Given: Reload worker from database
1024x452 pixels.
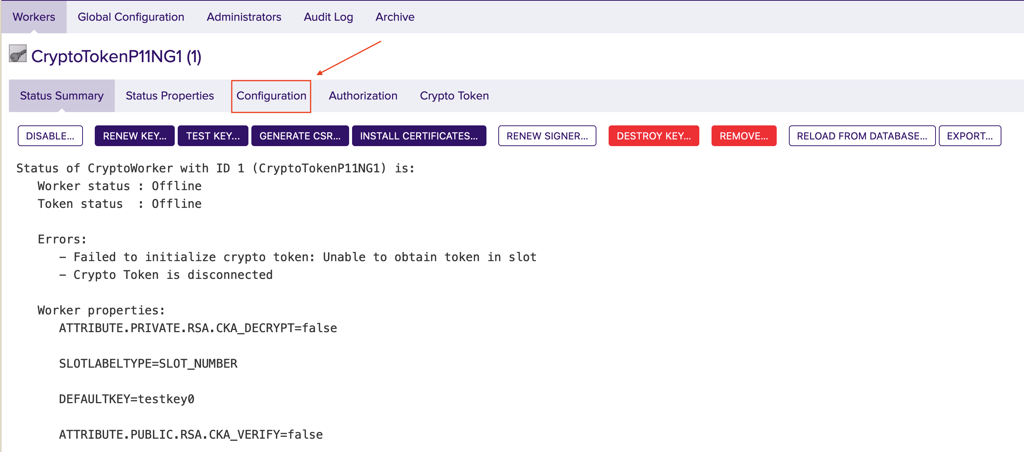Looking at the screenshot, I should click(x=862, y=136).
